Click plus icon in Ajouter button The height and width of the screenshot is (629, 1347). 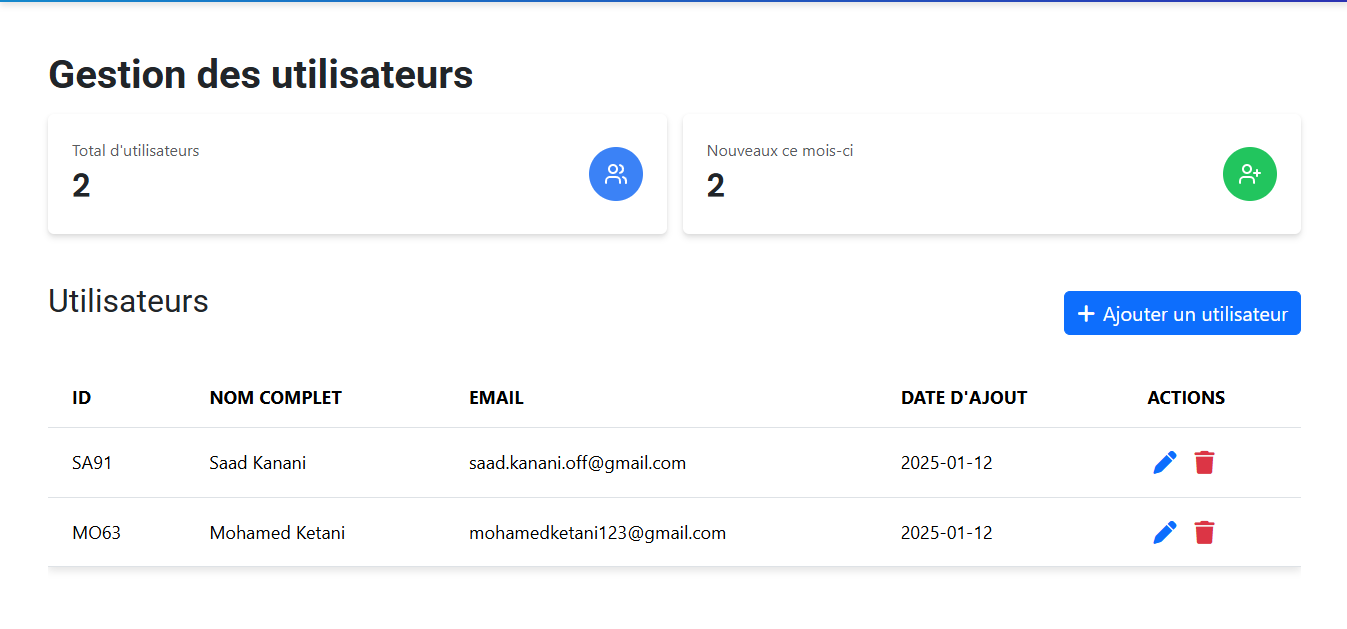(1086, 314)
